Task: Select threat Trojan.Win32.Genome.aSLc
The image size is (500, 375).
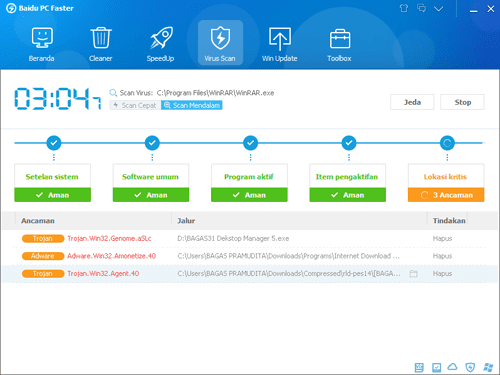Action: [x=109, y=239]
